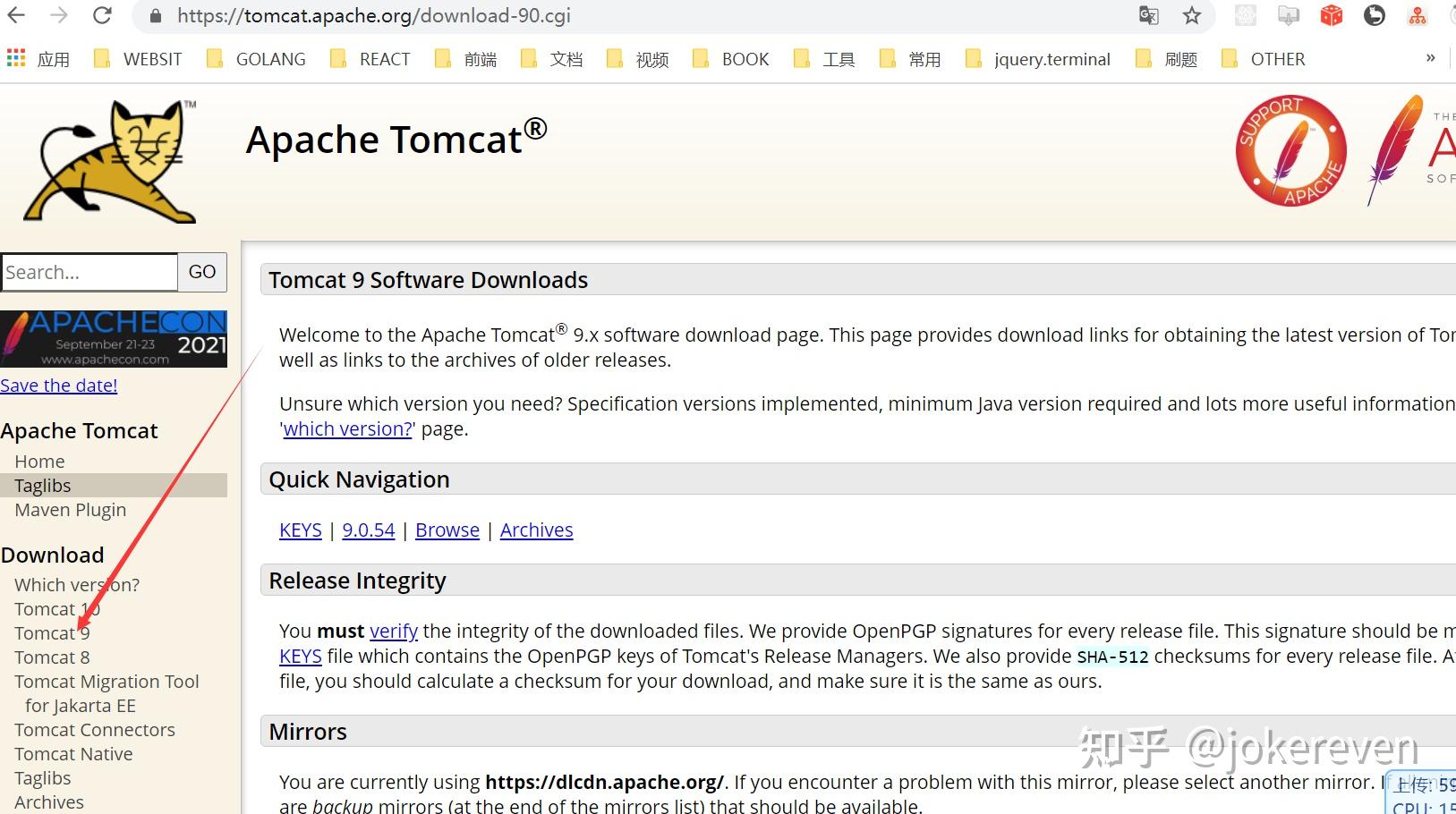This screenshot has height=814, width=1456.
Task: Select Tomcat 9 in the Download sidebar
Action: click(x=51, y=632)
